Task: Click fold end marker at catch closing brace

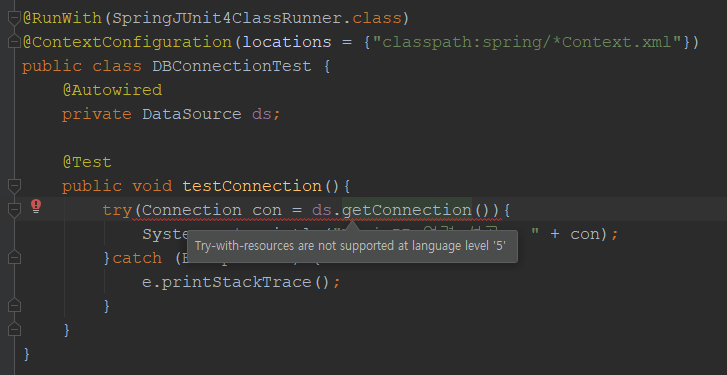Action: coord(14,306)
